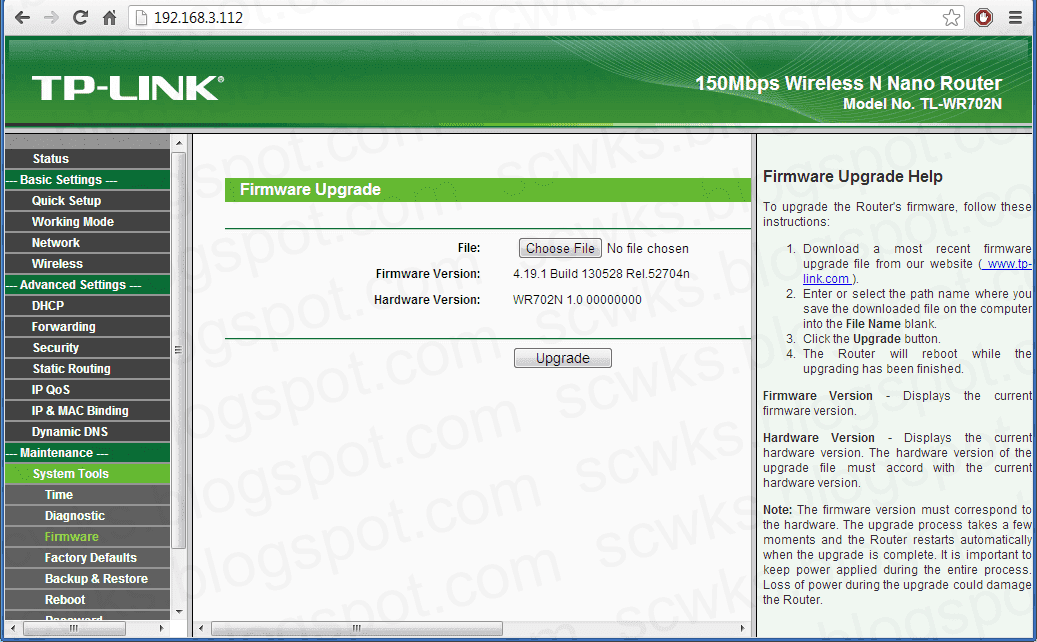Click the Upgrade button
This screenshot has width=1037, height=642.
[x=562, y=357]
